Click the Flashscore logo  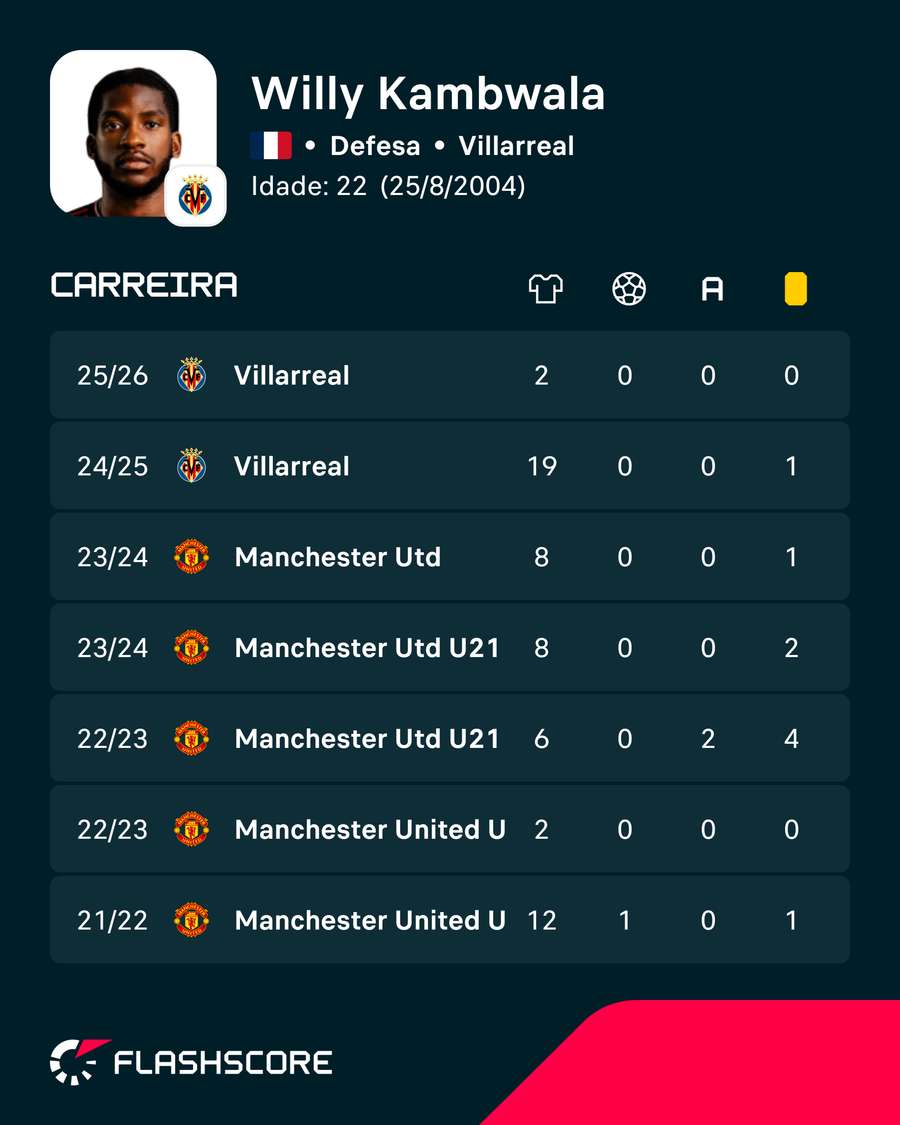(191, 1062)
